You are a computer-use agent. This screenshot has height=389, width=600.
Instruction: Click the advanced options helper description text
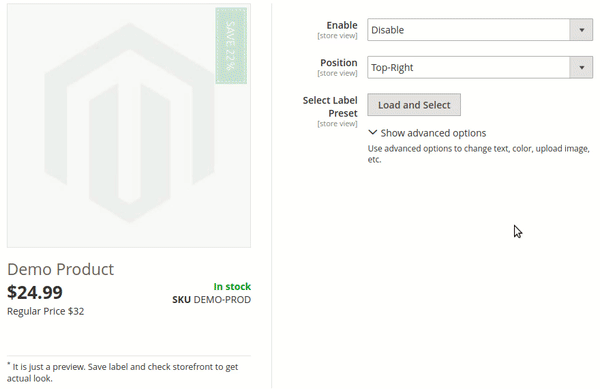[478, 154]
